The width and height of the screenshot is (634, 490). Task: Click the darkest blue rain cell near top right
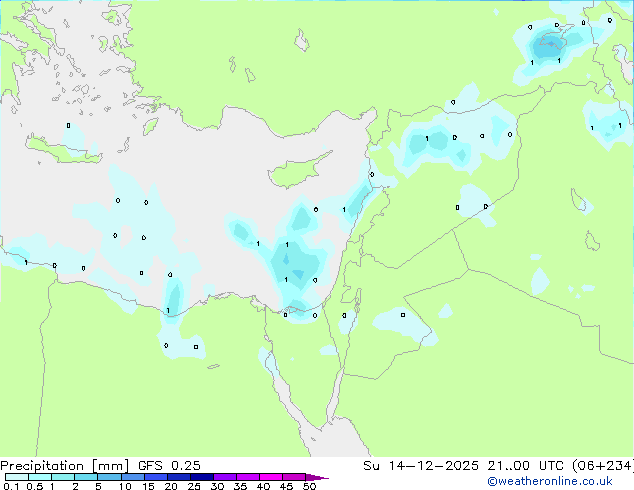coord(551,44)
